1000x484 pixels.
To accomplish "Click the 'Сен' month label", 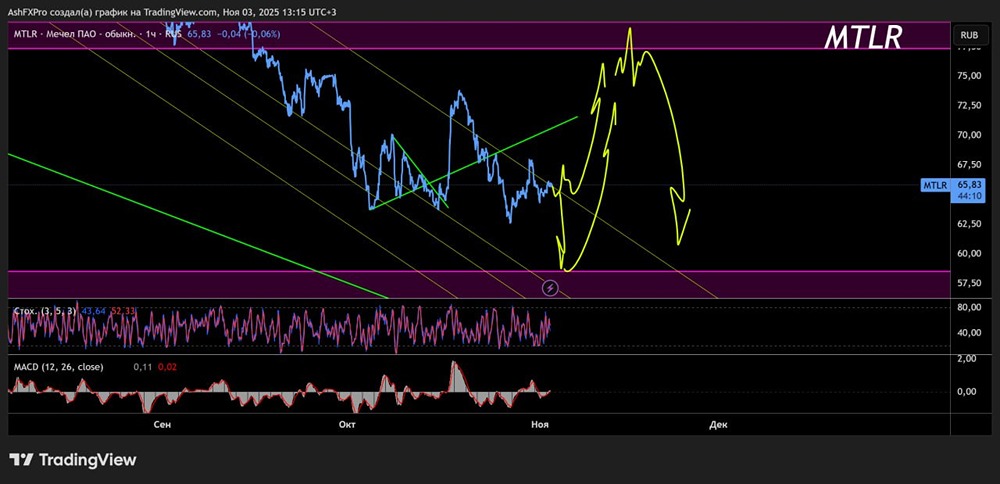I will click(x=162, y=424).
